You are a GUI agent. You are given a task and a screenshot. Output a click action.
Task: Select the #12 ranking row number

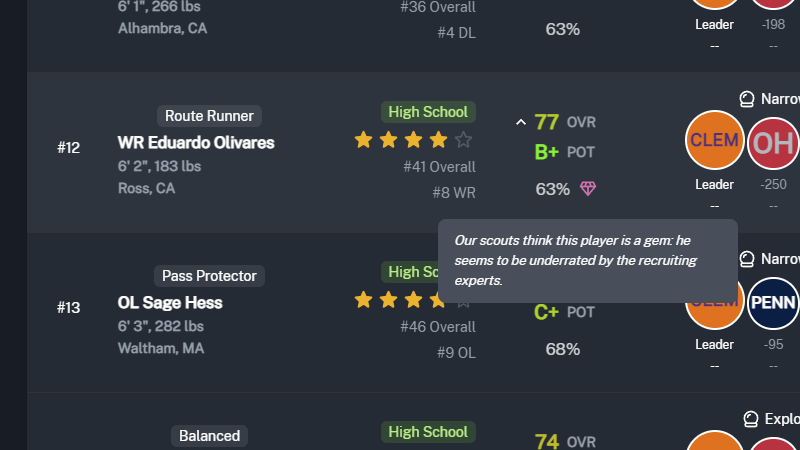[68, 148]
